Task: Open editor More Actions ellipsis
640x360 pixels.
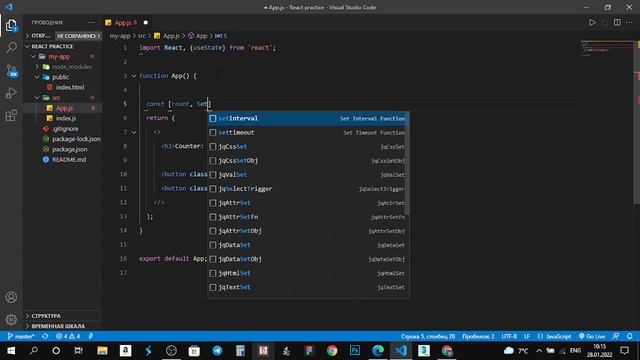Action: click(629, 22)
